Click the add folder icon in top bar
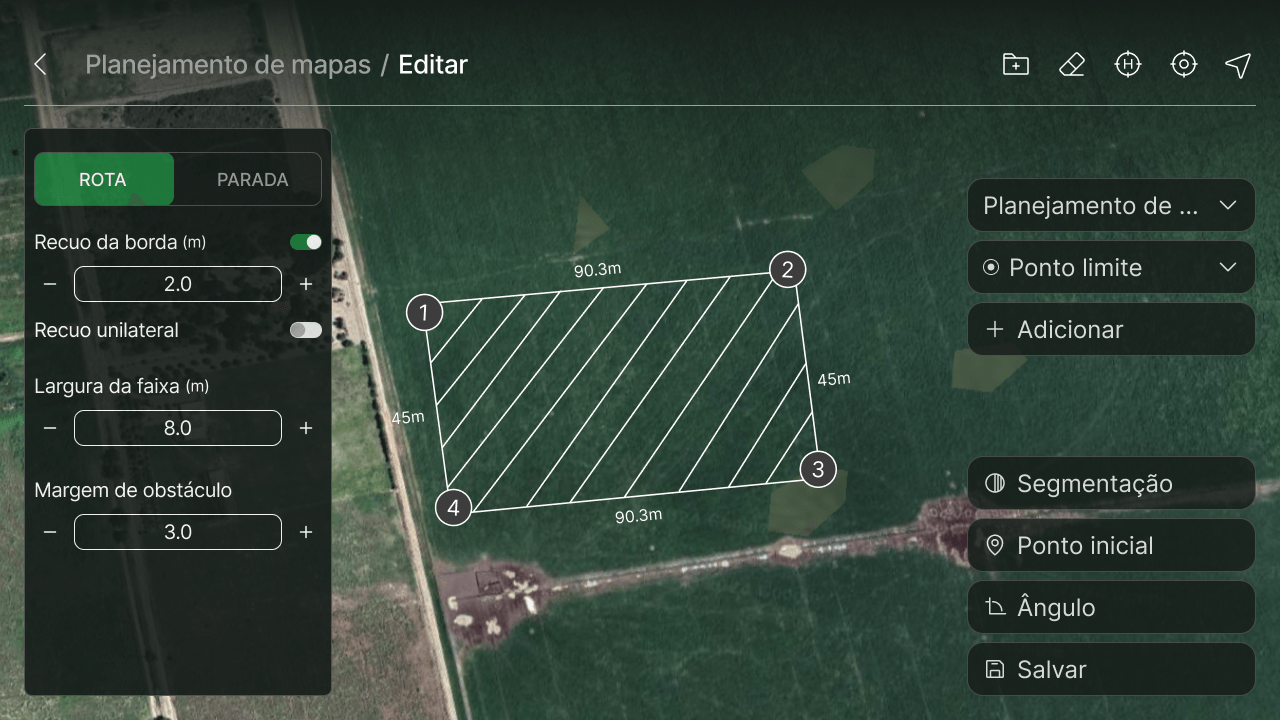This screenshot has height=720, width=1280. pyautogui.click(x=1016, y=65)
